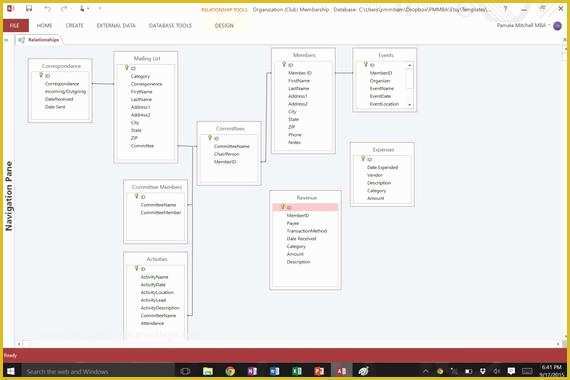This screenshot has width=570, height=380.
Task: Open the Action Center notification icon
Action: click(x=511, y=371)
